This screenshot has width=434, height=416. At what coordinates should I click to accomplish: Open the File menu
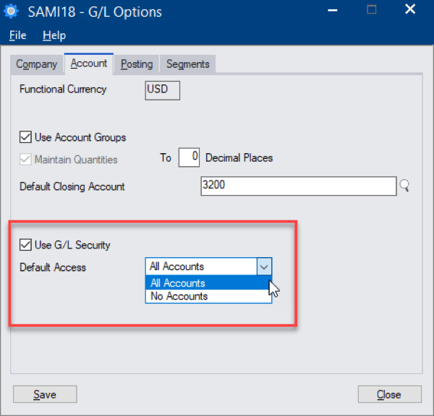coord(18,35)
